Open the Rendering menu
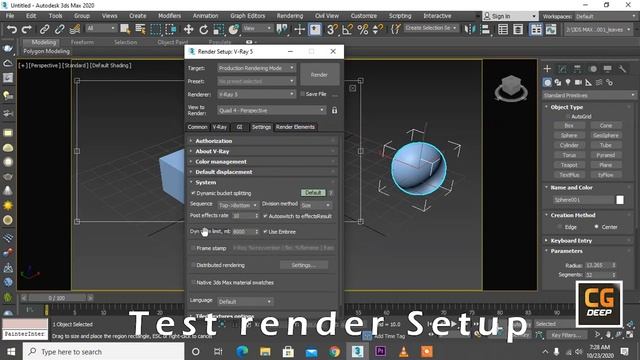This screenshot has height=360, width=640. click(290, 16)
